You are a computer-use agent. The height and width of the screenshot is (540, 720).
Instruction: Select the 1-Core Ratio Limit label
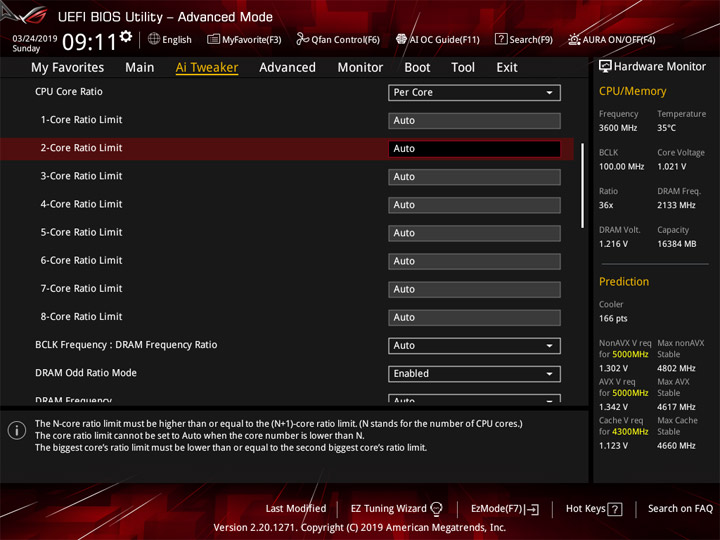click(81, 120)
